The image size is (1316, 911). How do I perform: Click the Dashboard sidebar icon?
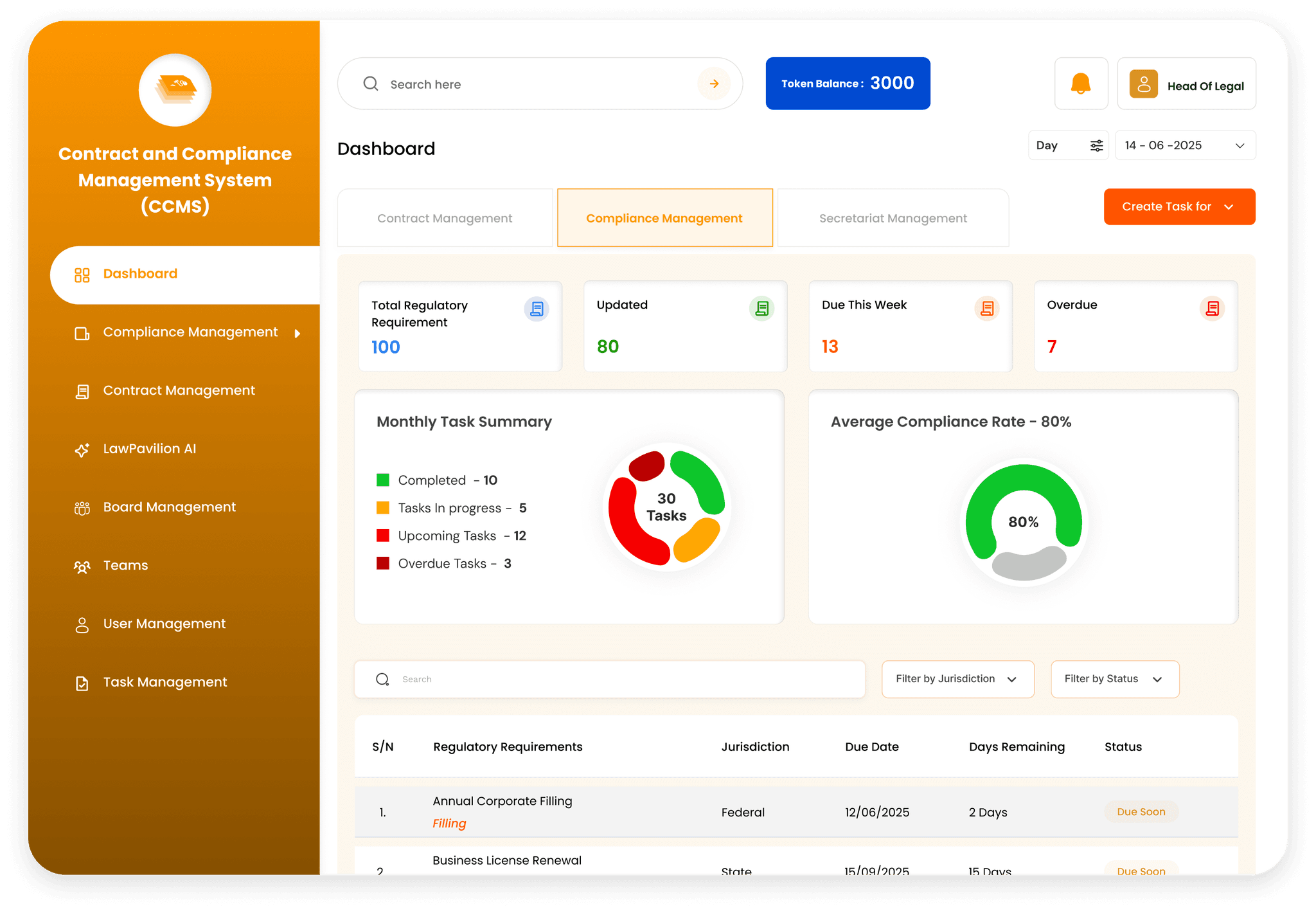(x=82, y=274)
